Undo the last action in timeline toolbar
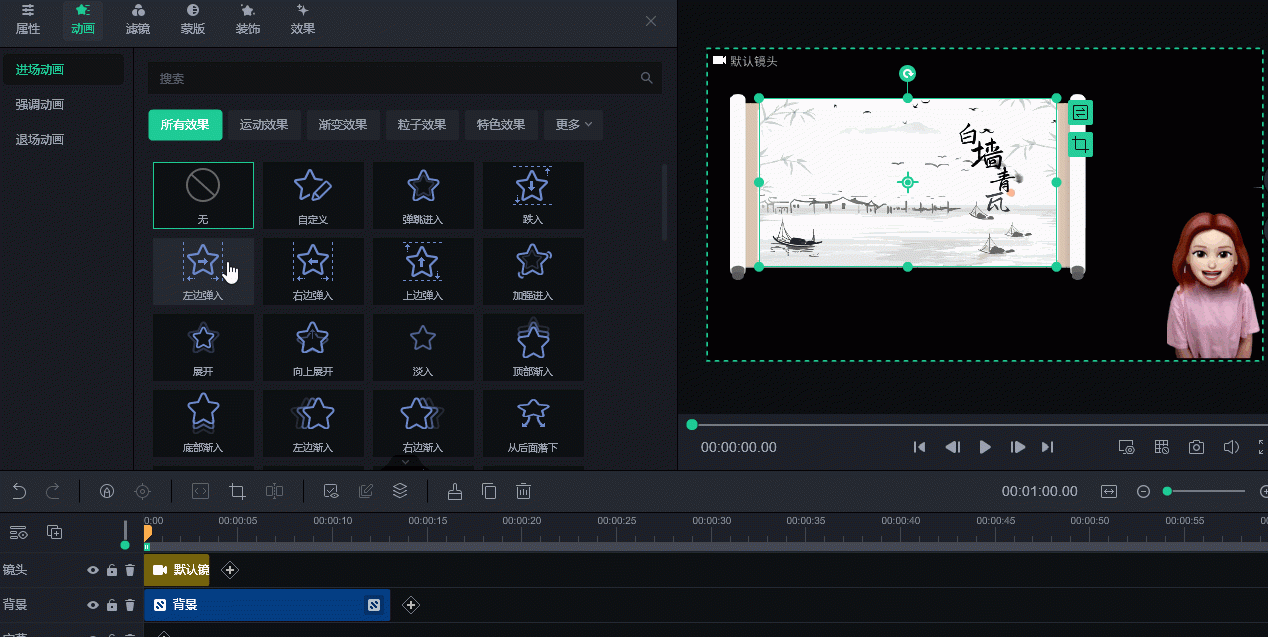This screenshot has height=637, width=1268. (19, 491)
